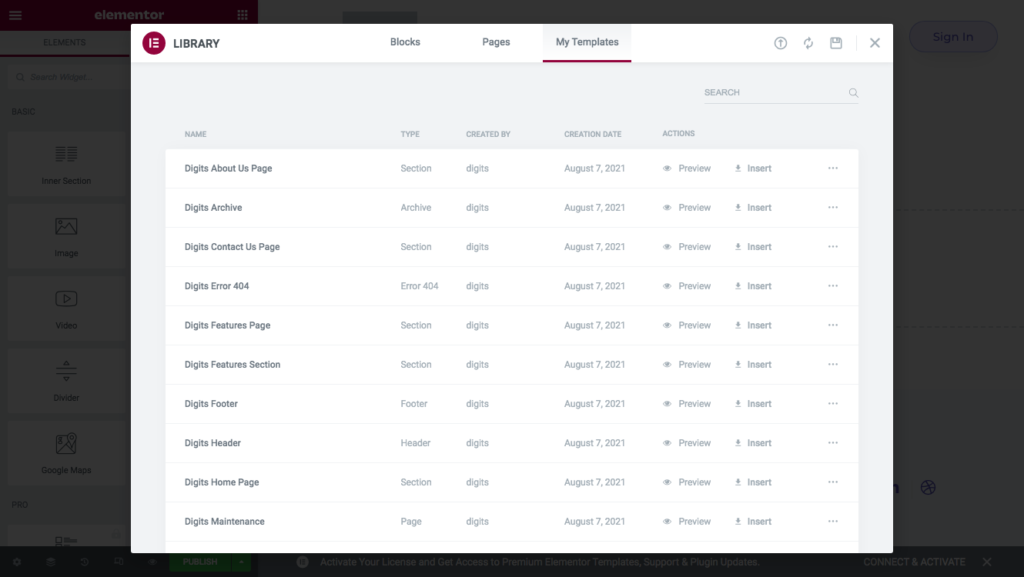Switch to the Blocks tab
The height and width of the screenshot is (577, 1024).
pos(405,42)
